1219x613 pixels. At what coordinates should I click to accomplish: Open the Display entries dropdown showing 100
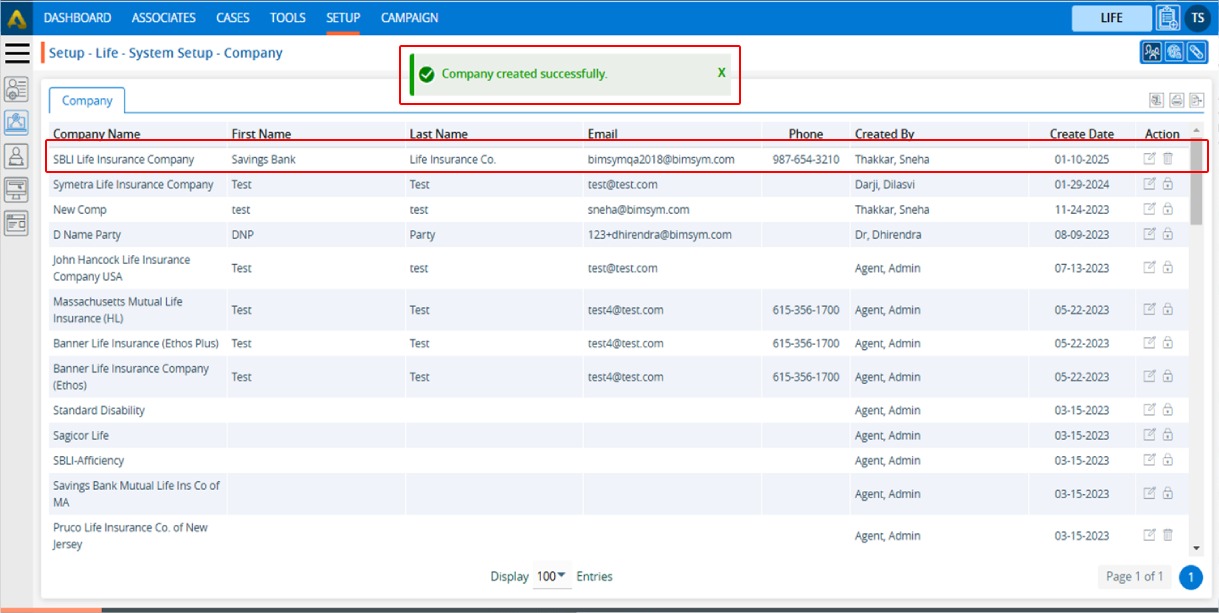(550, 576)
